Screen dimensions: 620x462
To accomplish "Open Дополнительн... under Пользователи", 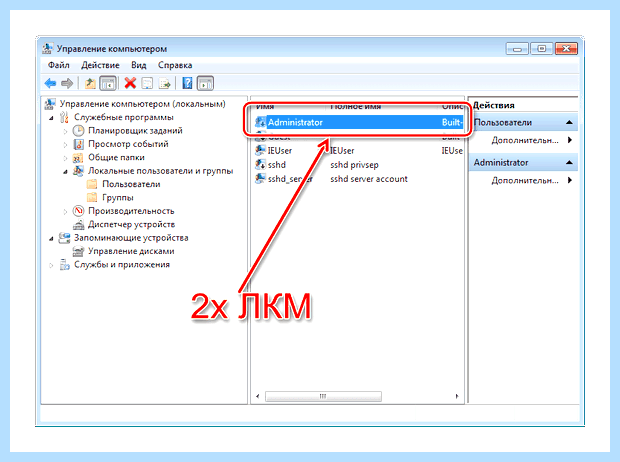I will point(525,140).
